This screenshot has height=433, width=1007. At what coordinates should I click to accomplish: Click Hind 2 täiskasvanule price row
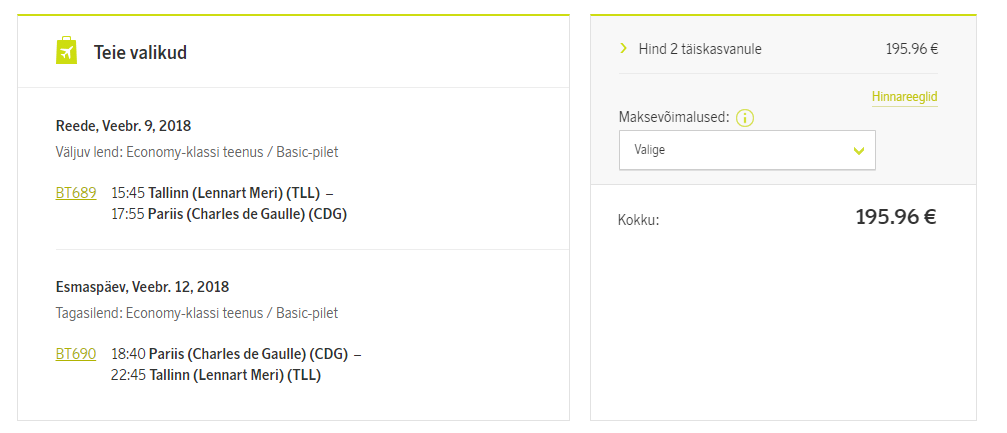click(x=778, y=49)
